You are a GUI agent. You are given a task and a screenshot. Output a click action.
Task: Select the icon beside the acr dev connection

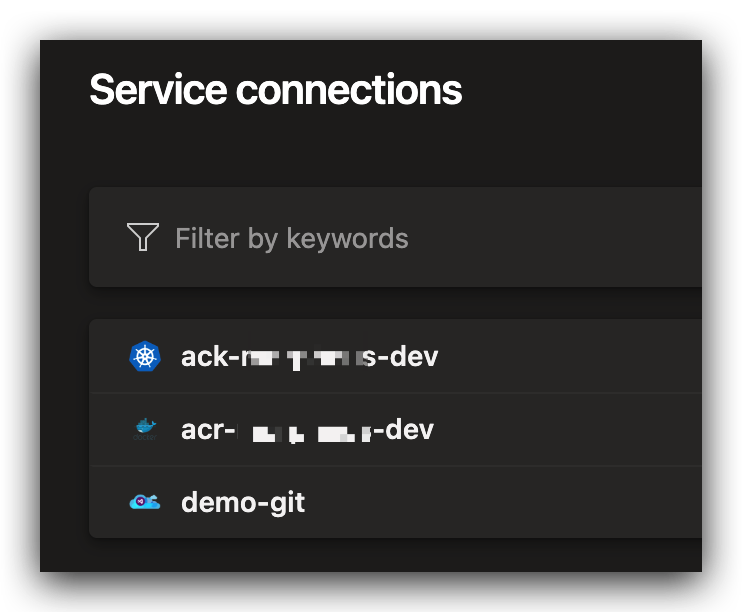click(x=145, y=430)
